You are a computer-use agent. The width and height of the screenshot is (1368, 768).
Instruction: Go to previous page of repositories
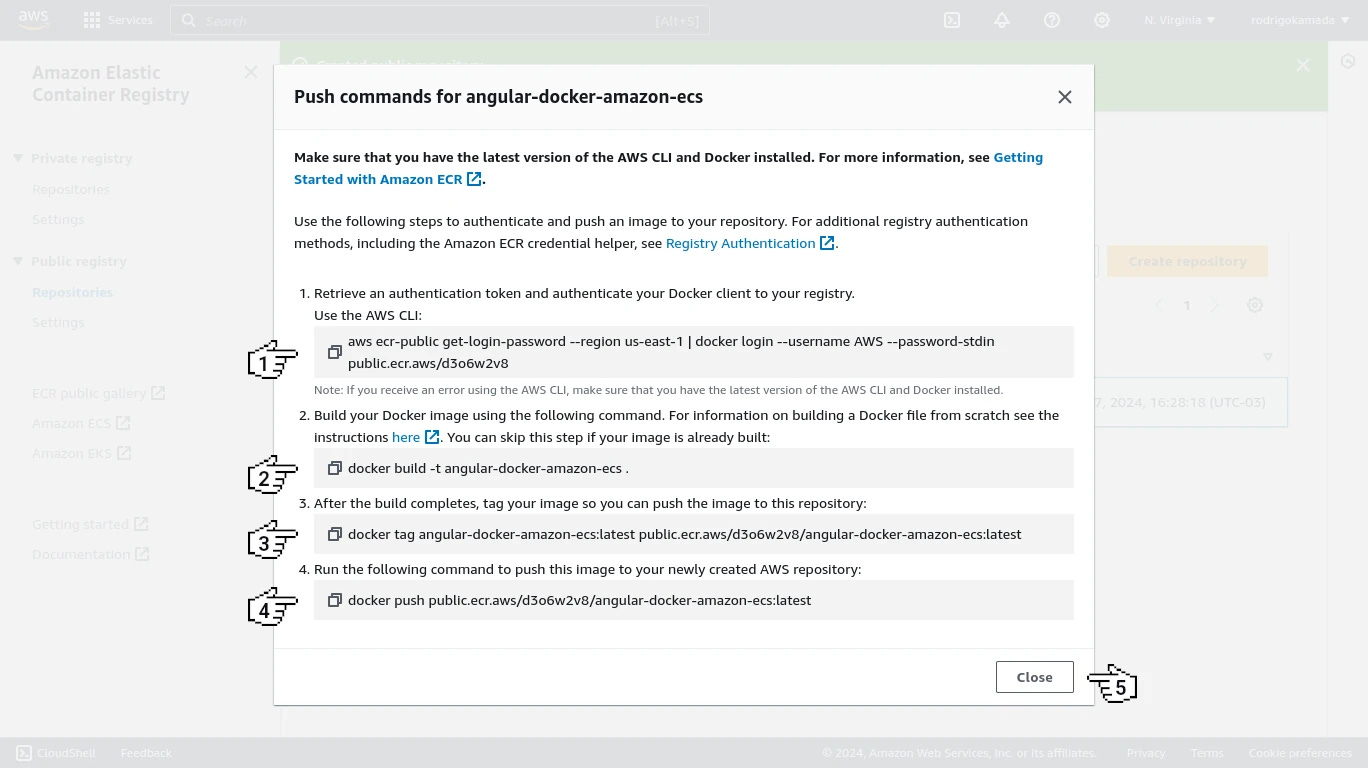tap(1159, 305)
